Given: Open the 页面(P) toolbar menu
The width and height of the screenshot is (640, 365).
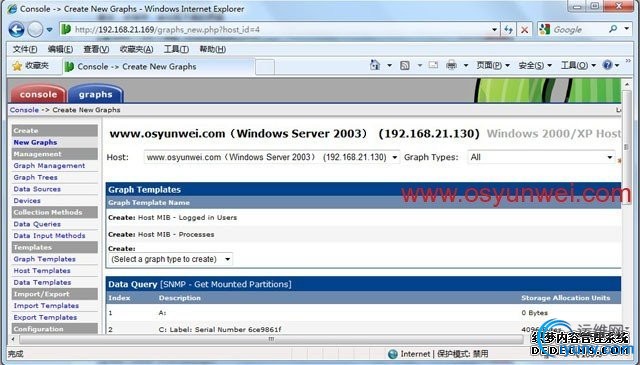Looking at the screenshot, I should (x=493, y=65).
